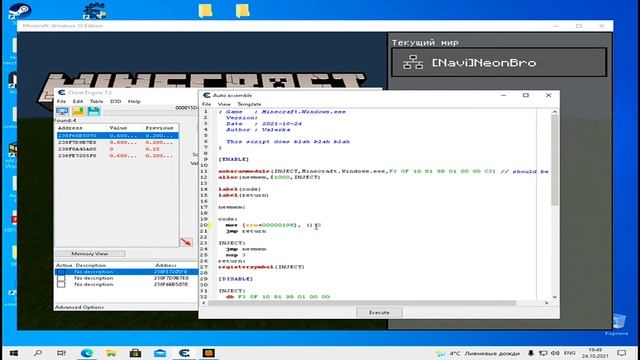Select the found address row 230F7D9B7E8
640x360 pixels.
118,142
